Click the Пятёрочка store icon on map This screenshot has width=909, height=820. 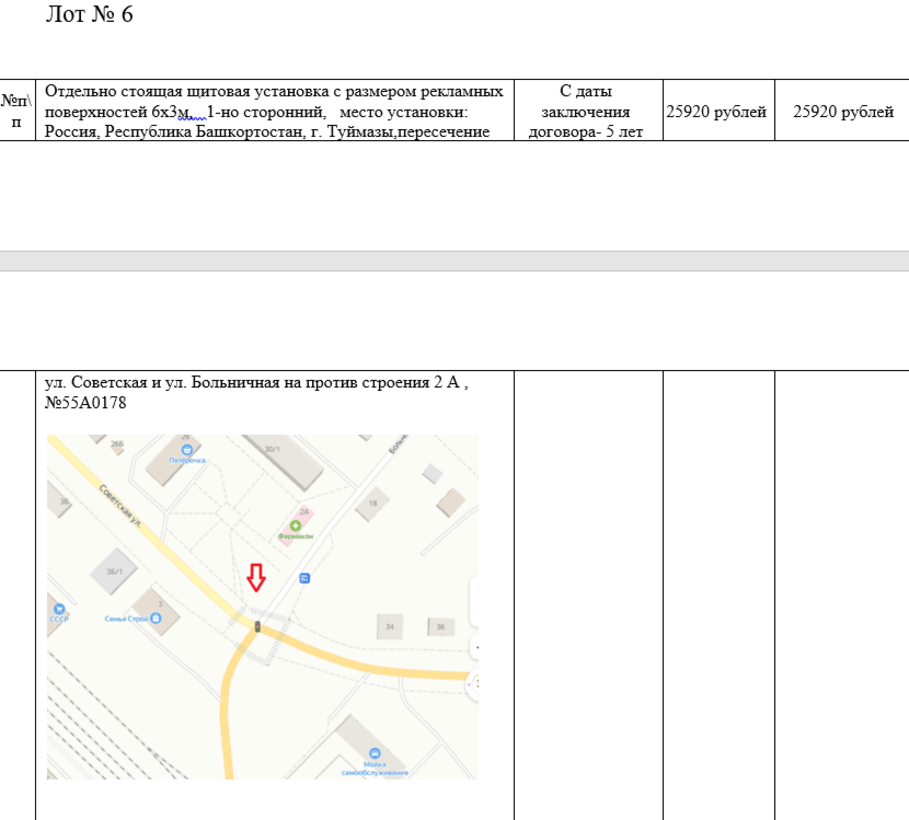click(186, 449)
